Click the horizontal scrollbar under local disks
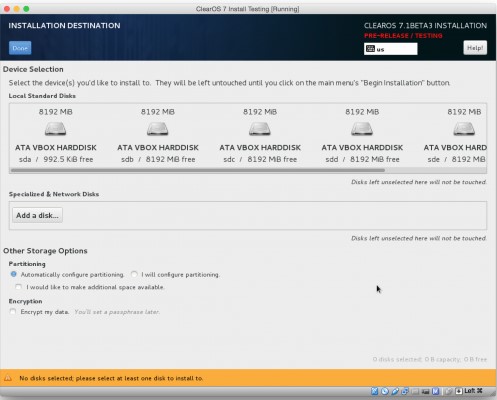 198,170
